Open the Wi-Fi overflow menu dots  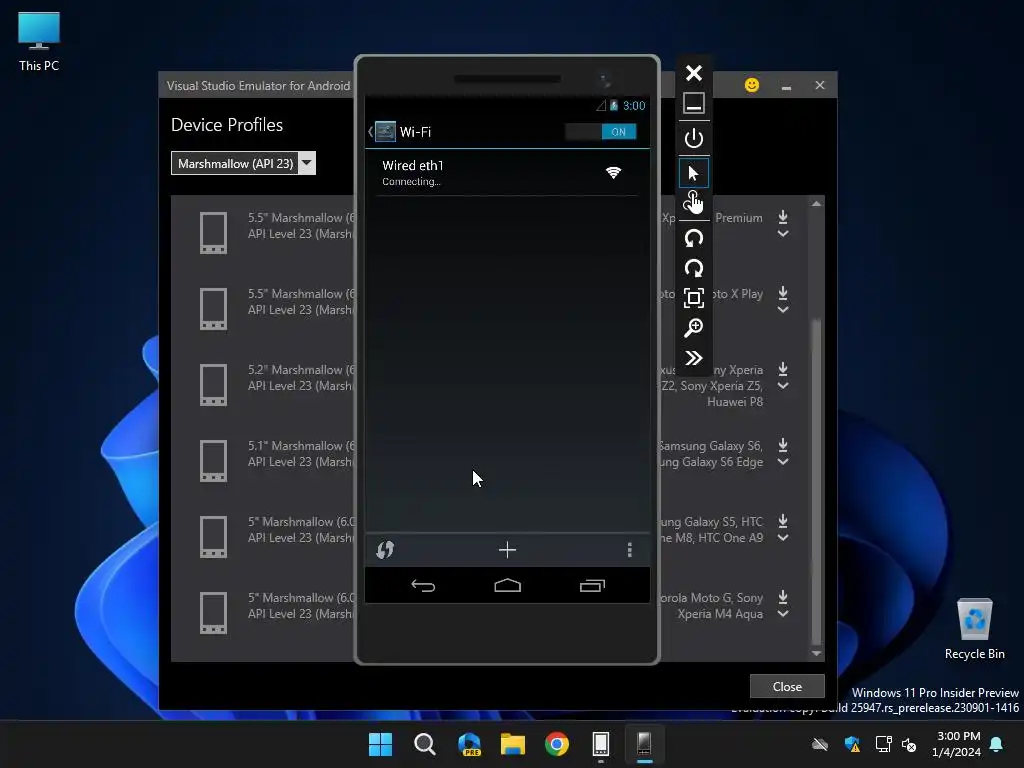(x=630, y=550)
